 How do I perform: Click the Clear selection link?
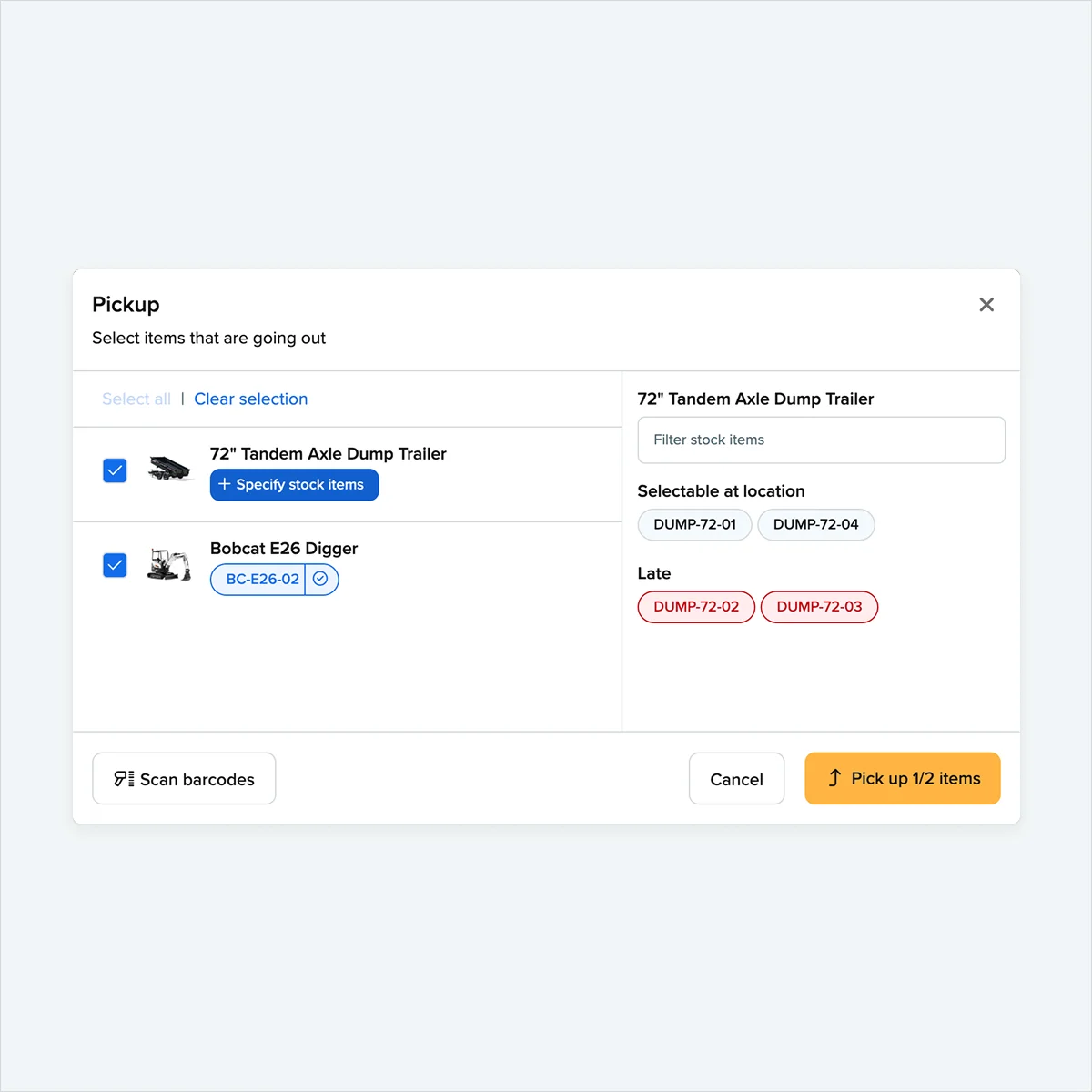tap(251, 399)
